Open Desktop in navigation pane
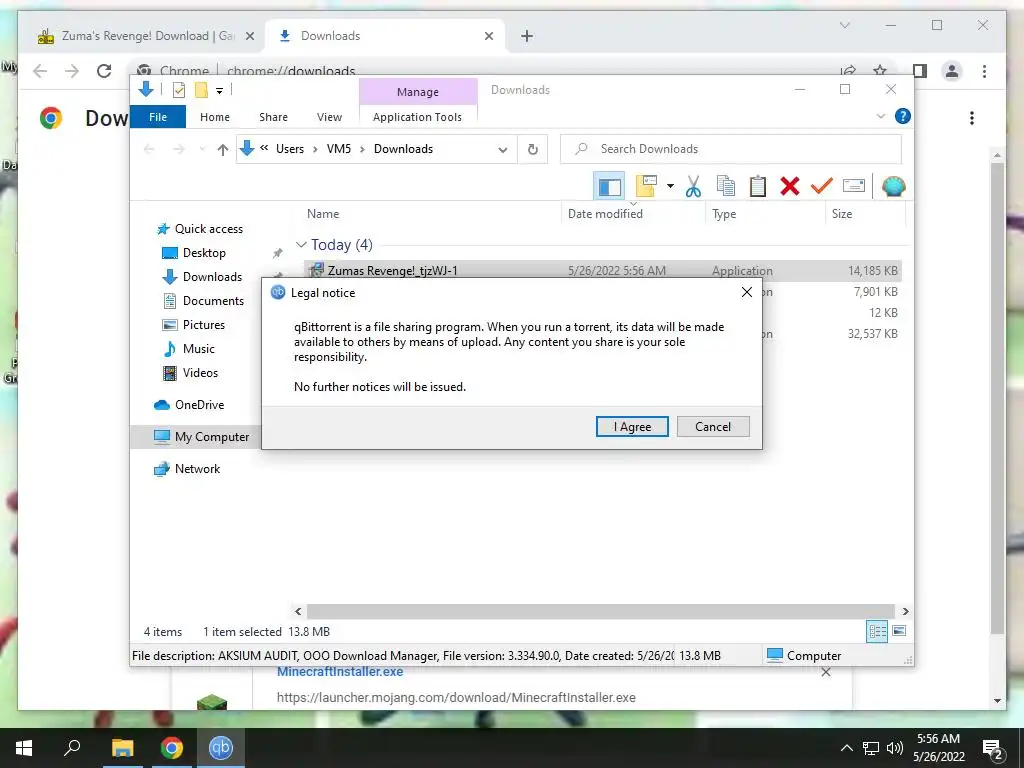 tap(204, 253)
